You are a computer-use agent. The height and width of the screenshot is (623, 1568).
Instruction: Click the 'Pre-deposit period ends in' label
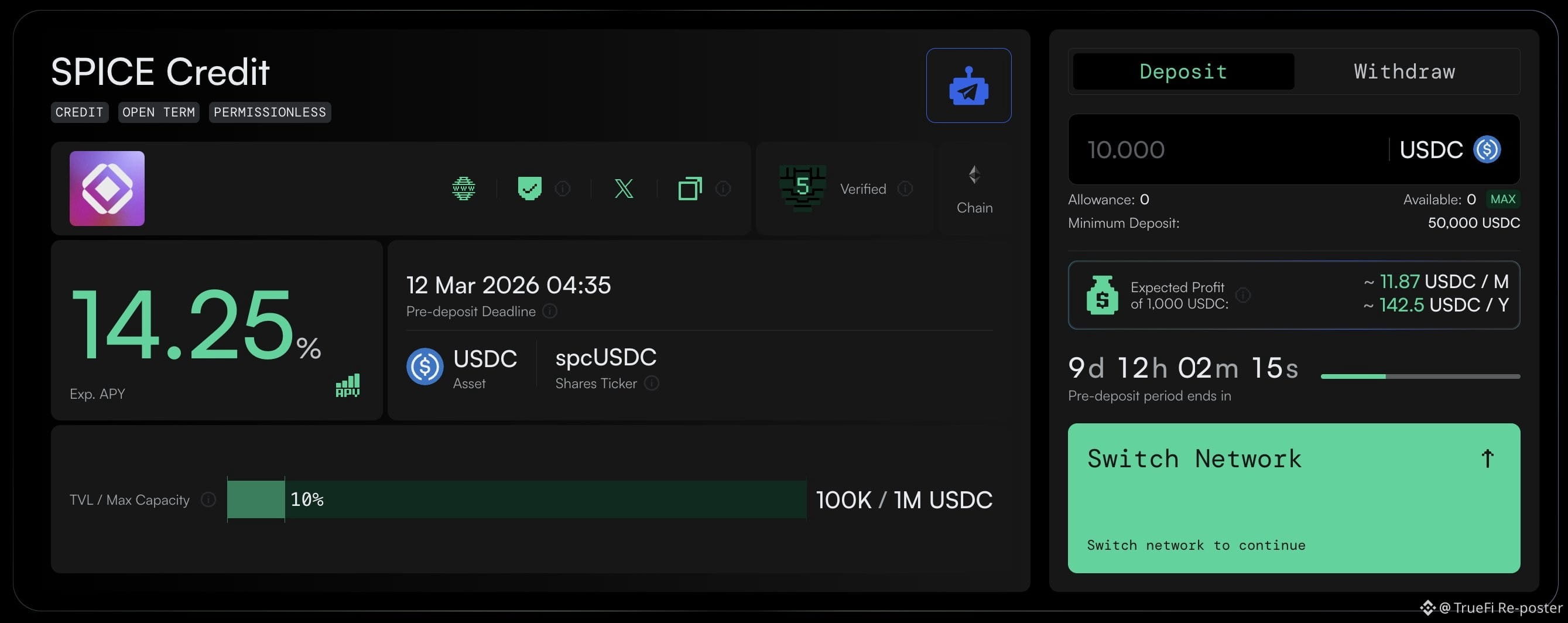[1149, 396]
